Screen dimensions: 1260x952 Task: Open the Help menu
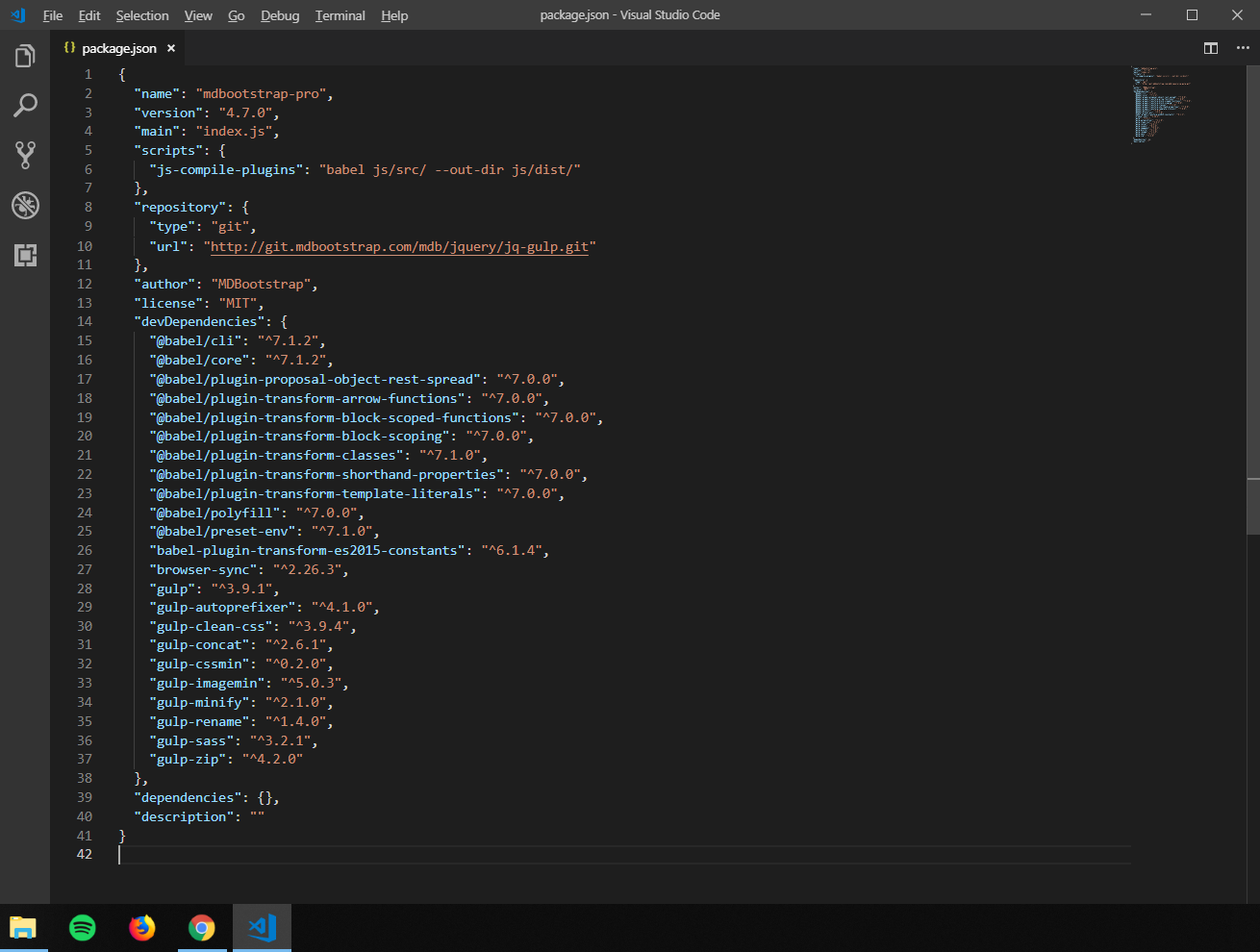click(394, 15)
